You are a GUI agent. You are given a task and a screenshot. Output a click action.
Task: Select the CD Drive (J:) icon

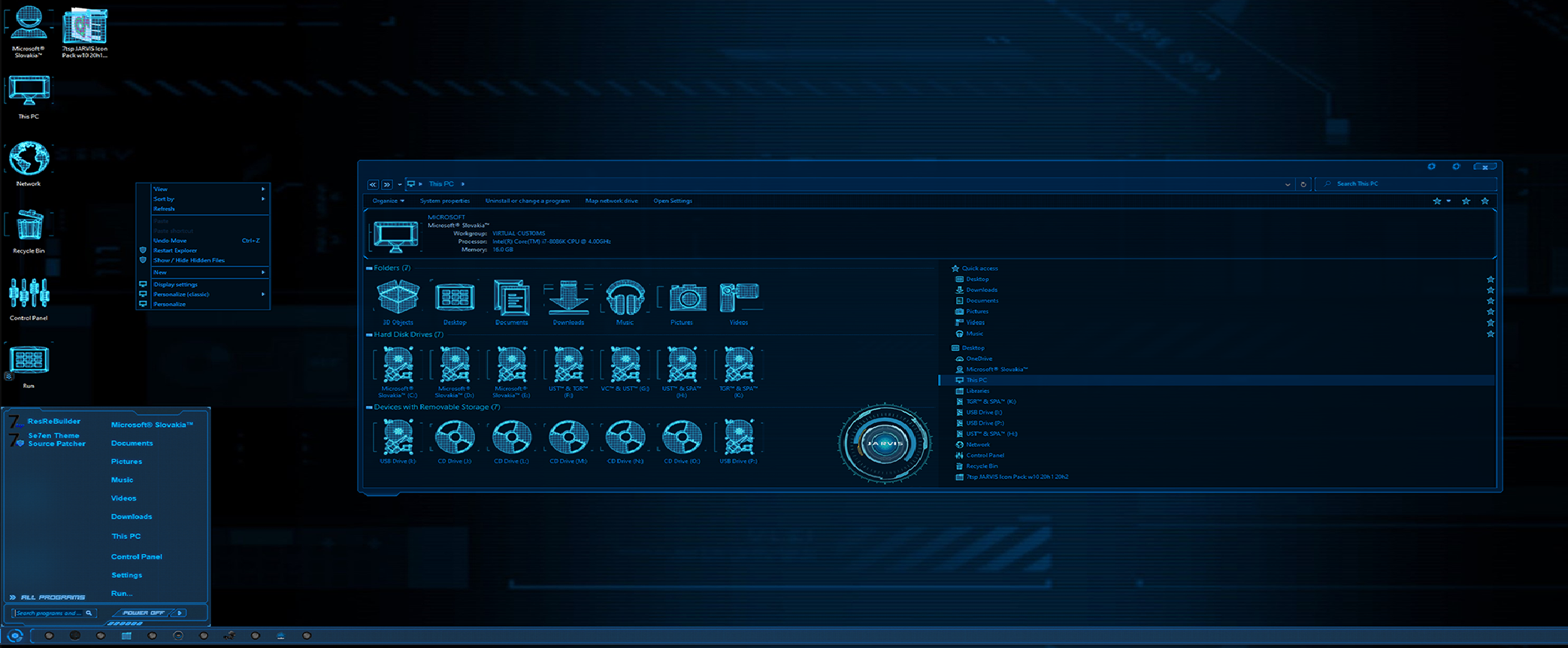[x=455, y=437]
